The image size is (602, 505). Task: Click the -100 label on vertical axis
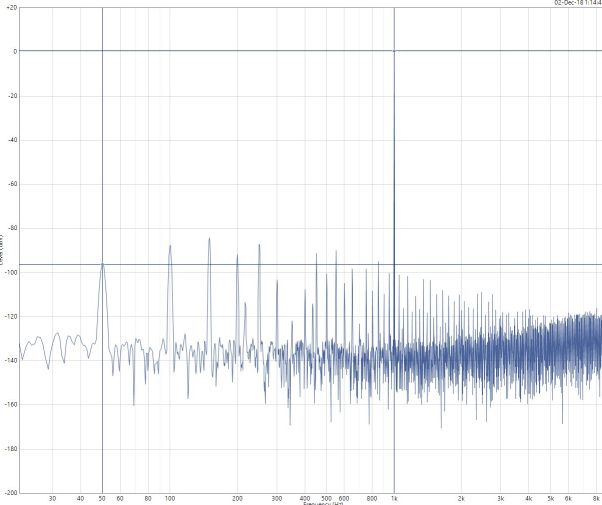click(10, 273)
